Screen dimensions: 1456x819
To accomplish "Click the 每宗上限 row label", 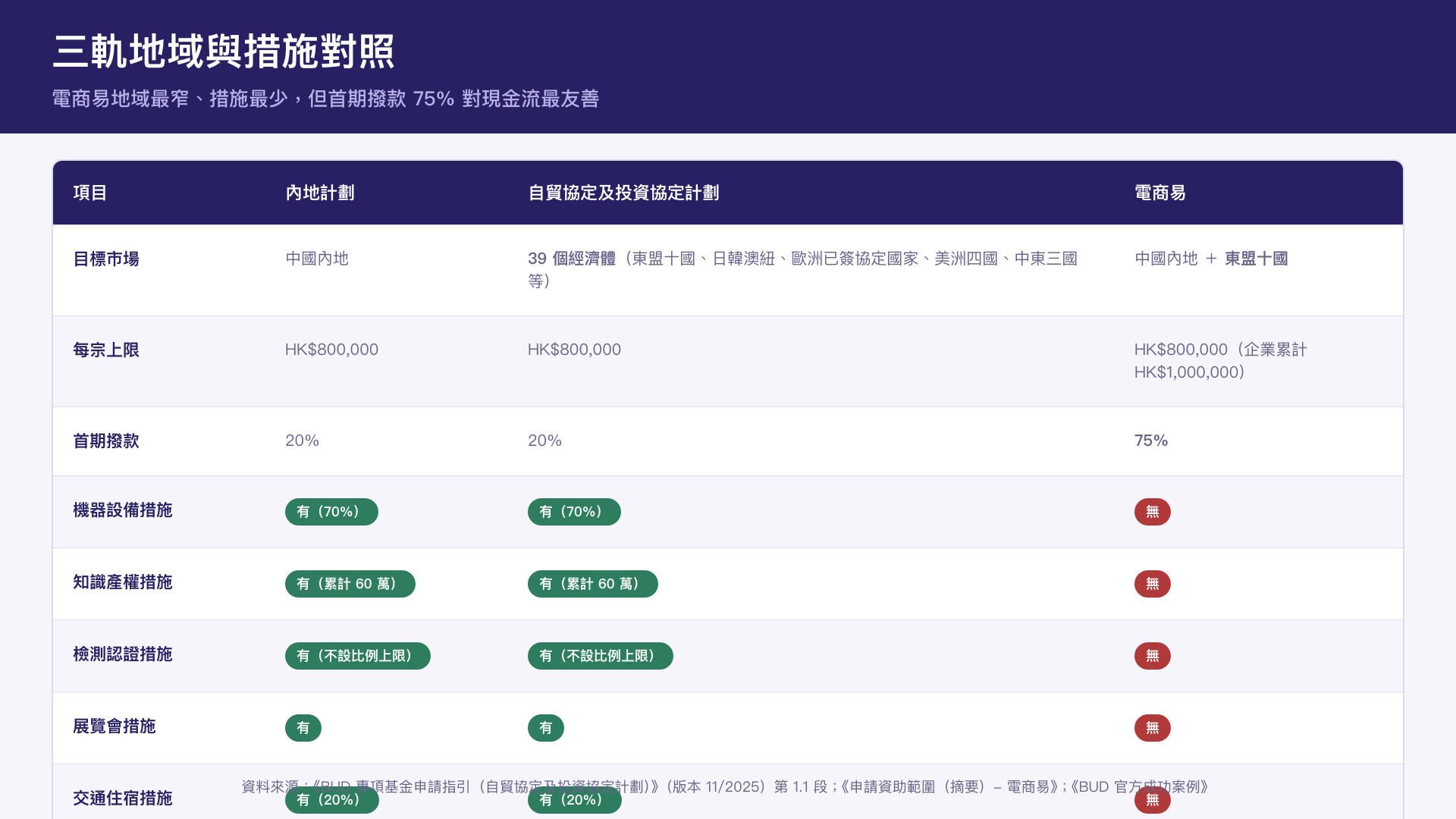I will click(106, 350).
